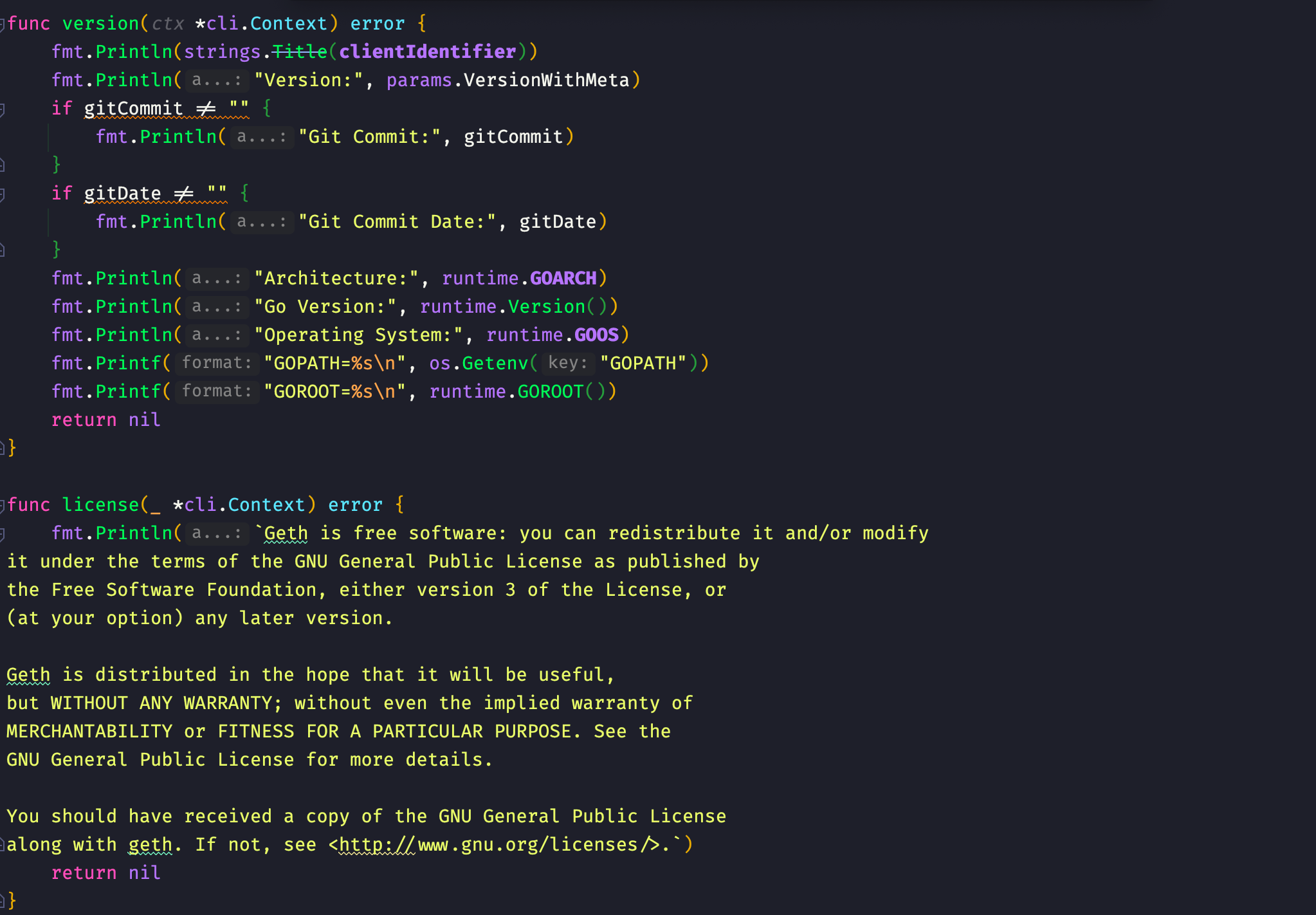Image resolution: width=1316 pixels, height=915 pixels.
Task: Click the error return type of version
Action: point(378,24)
